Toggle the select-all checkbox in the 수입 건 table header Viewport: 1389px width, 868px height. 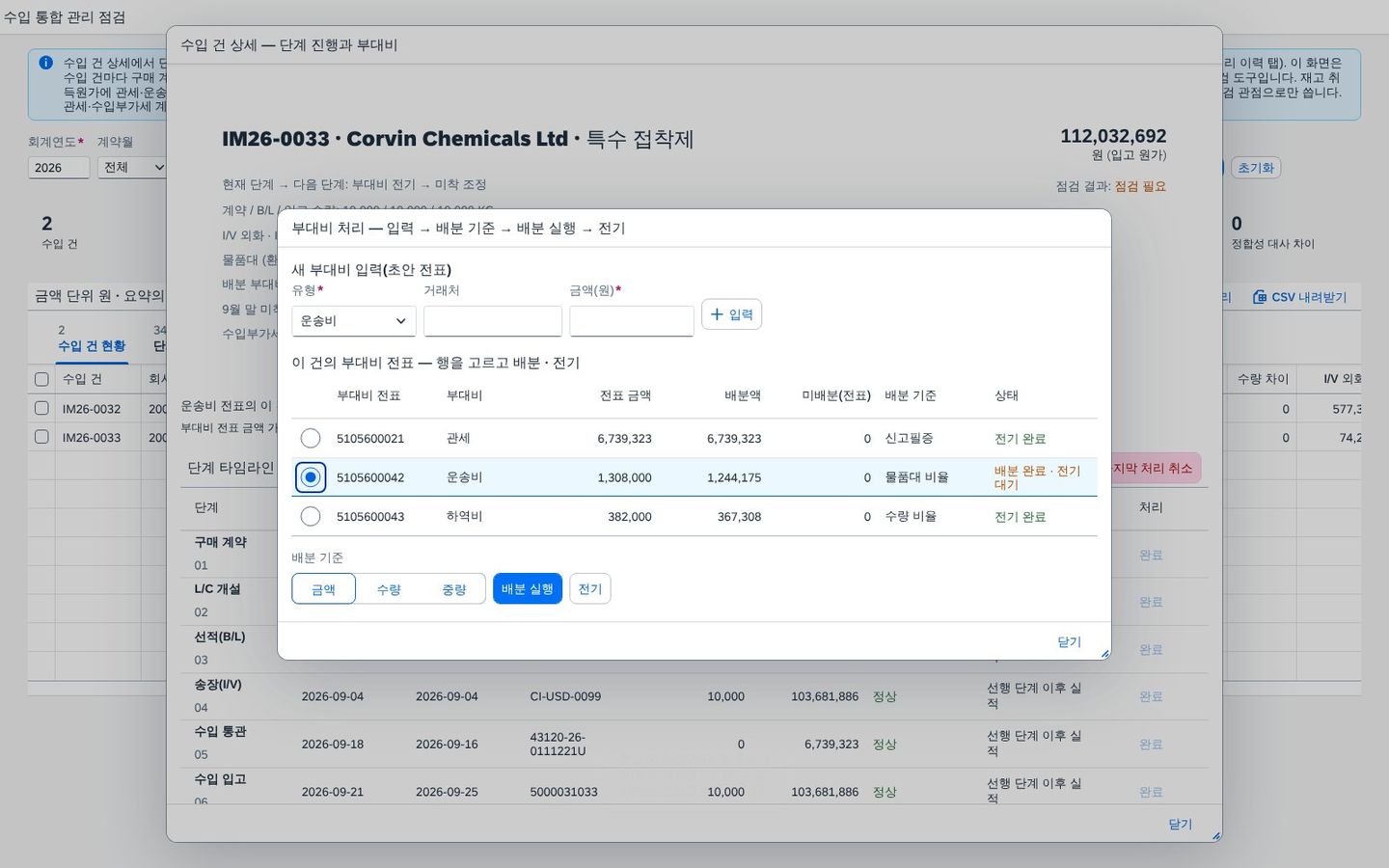point(41,379)
